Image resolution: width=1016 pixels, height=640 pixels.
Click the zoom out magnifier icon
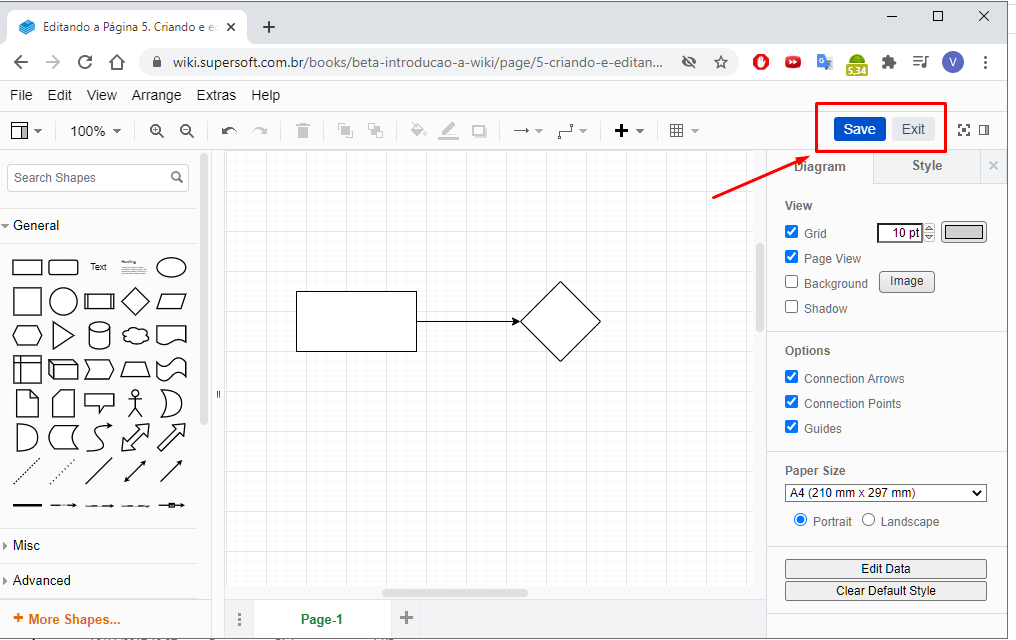click(186, 131)
